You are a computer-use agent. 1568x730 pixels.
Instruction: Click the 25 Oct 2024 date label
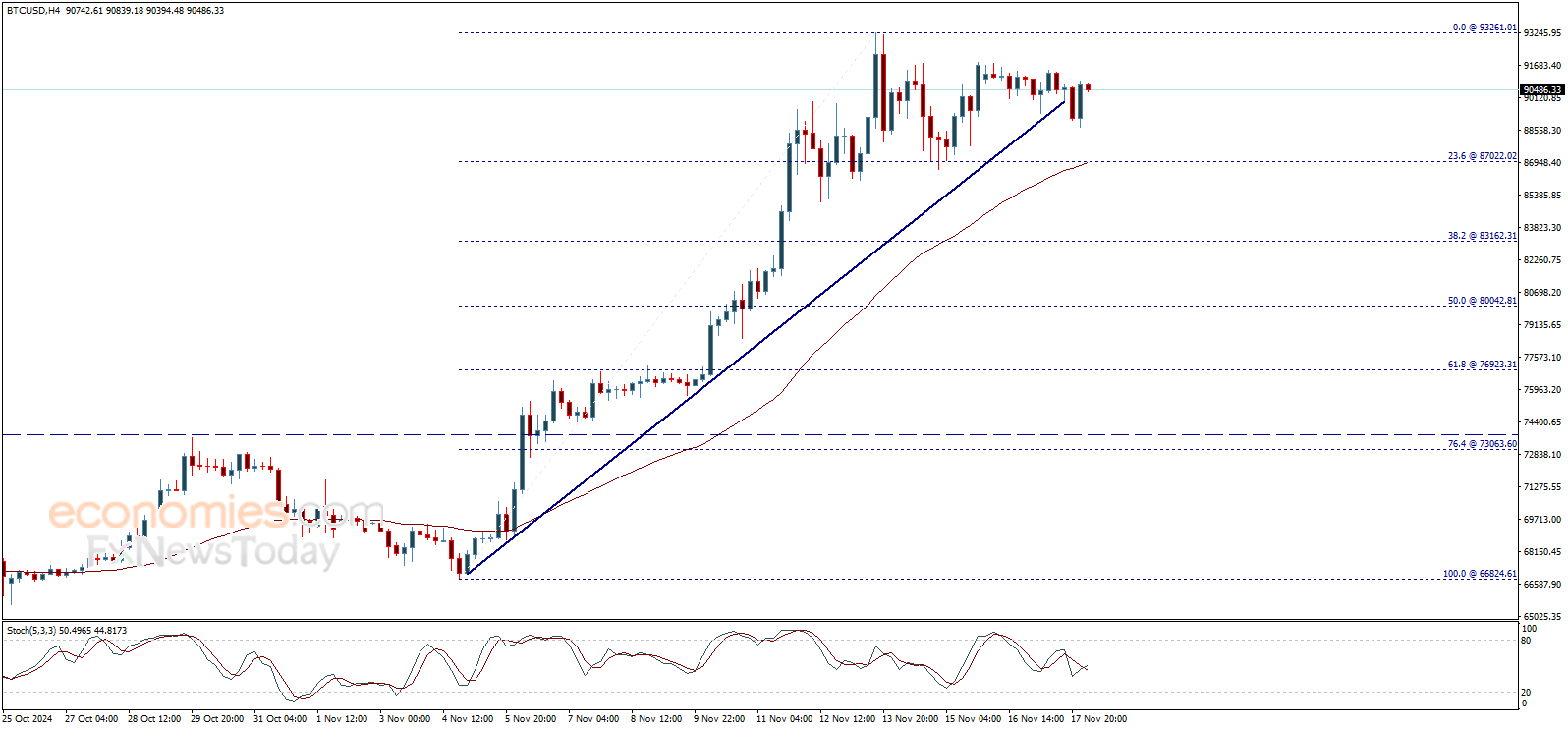point(28,719)
